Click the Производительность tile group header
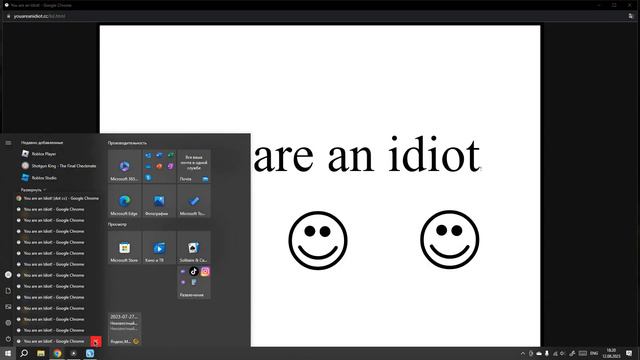Screen dimensions: 640x360 click(127, 143)
